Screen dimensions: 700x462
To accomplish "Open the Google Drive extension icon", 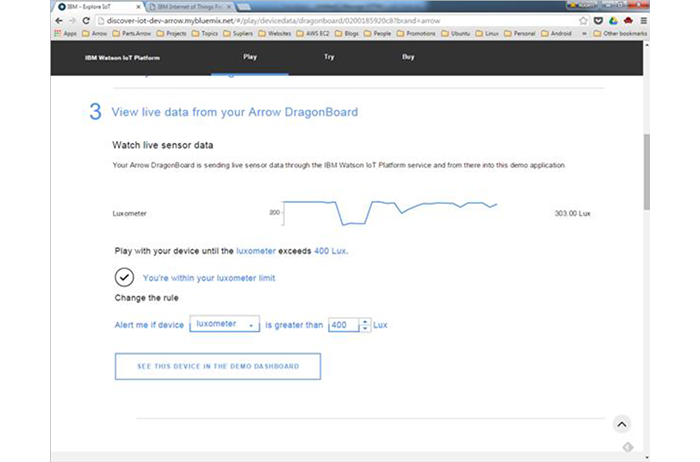I will [613, 21].
